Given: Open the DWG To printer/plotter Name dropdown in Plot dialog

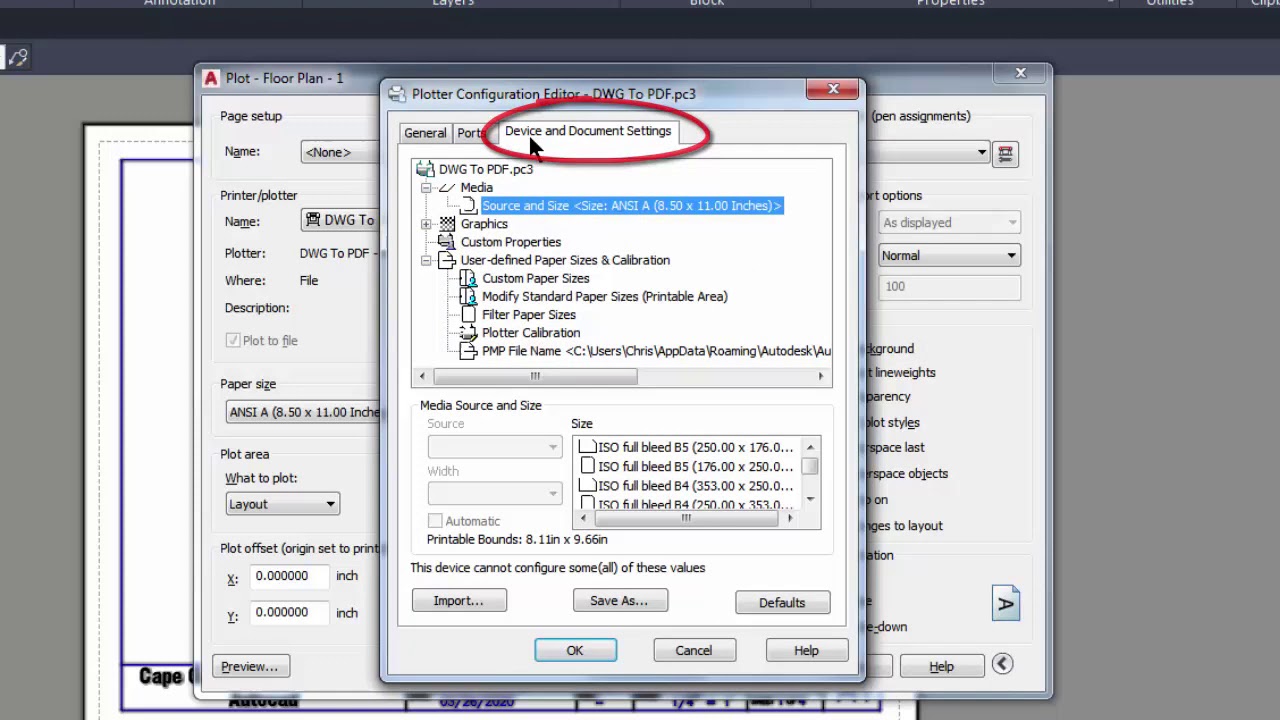Looking at the screenshot, I should 340,221.
